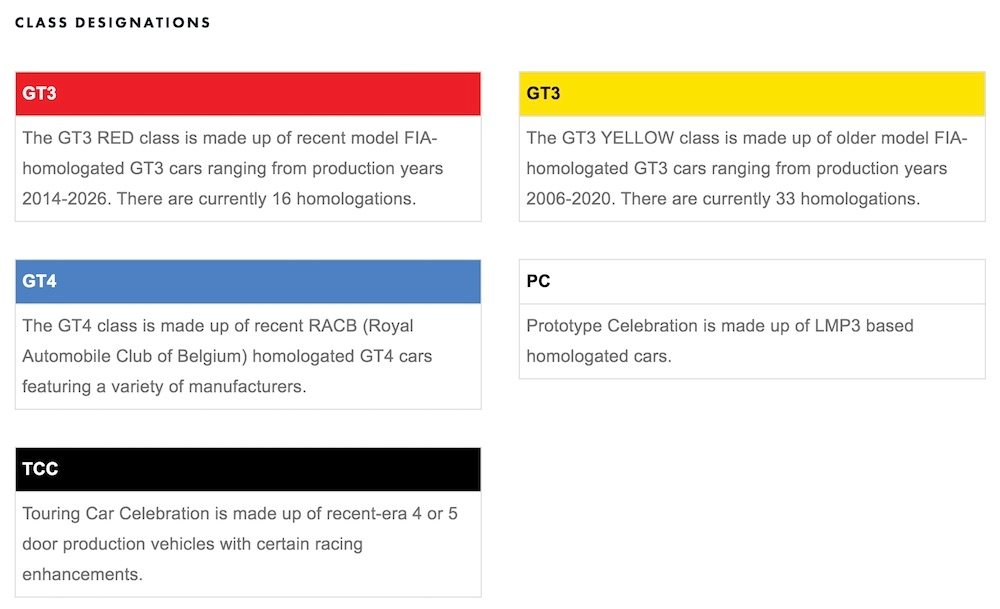Click the word "enhancements" in TCC description

[x=82, y=575]
